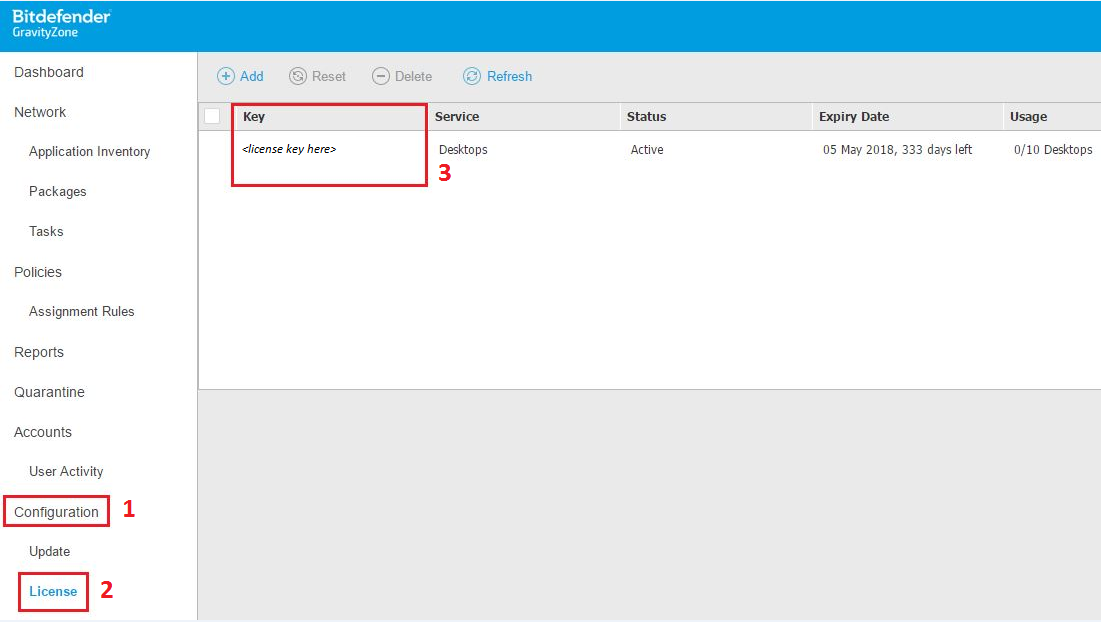Screen dimensions: 1101x622
Task: Open the Policies section
Action: 38,272
